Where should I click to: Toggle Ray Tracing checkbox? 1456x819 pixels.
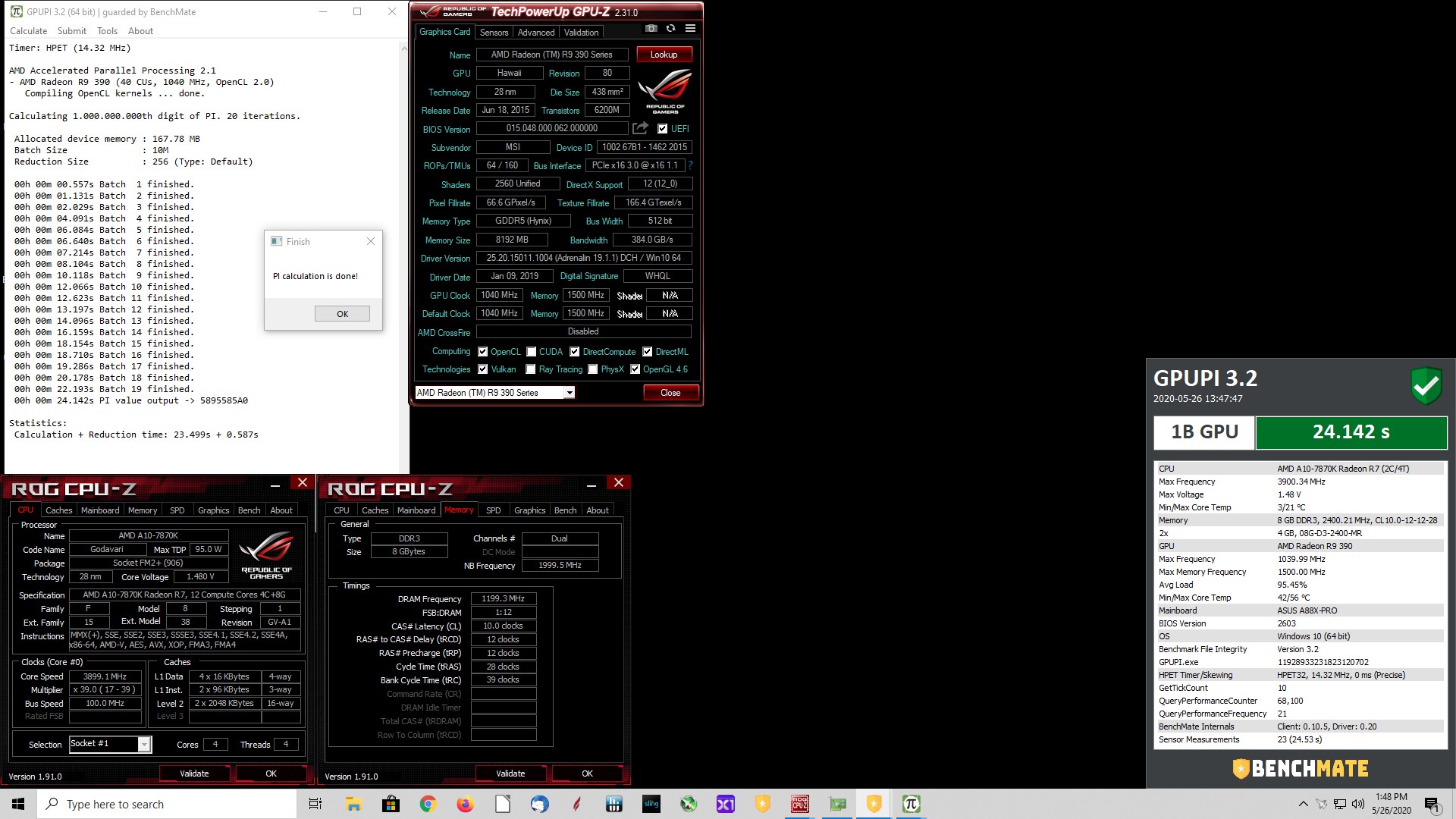[531, 369]
